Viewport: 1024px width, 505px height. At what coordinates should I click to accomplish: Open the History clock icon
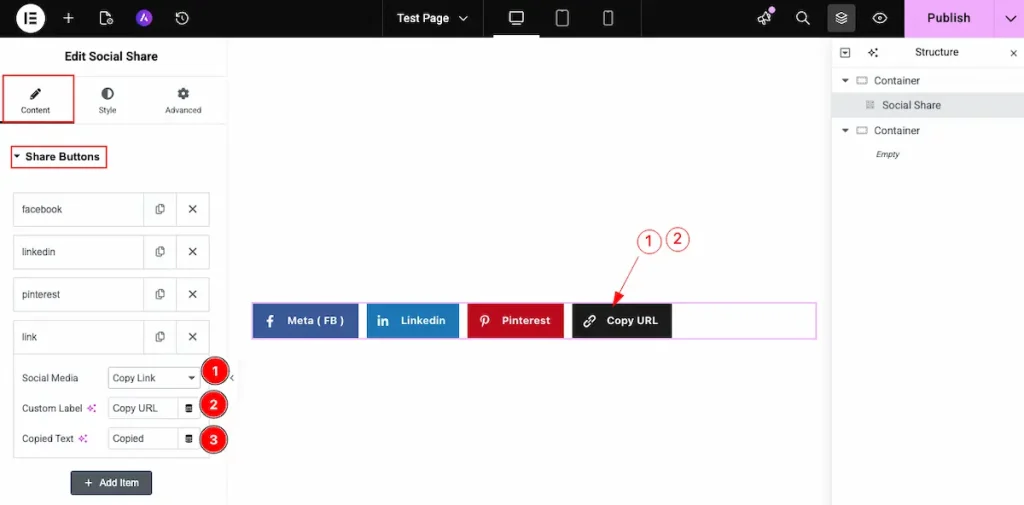tap(182, 18)
